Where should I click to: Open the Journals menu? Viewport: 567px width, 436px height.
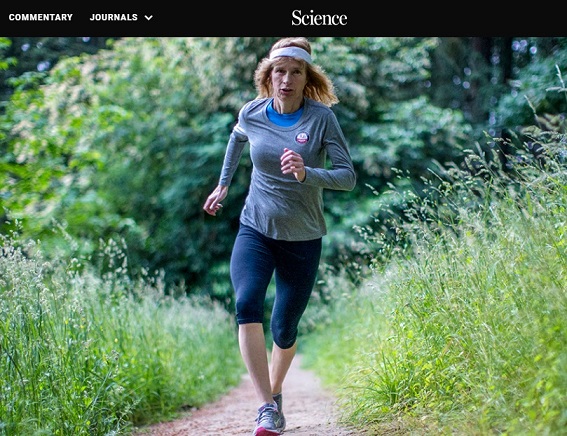click(x=114, y=17)
